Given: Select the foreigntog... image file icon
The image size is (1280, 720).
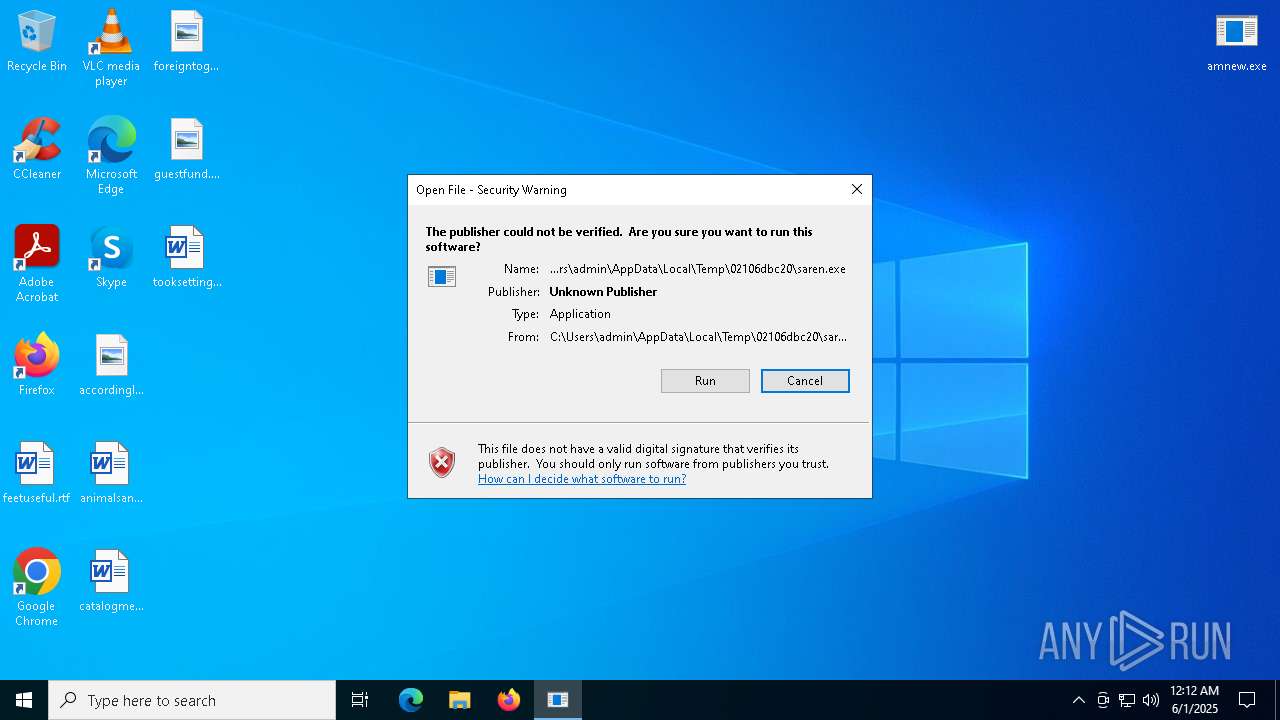Looking at the screenshot, I should click(x=186, y=41).
